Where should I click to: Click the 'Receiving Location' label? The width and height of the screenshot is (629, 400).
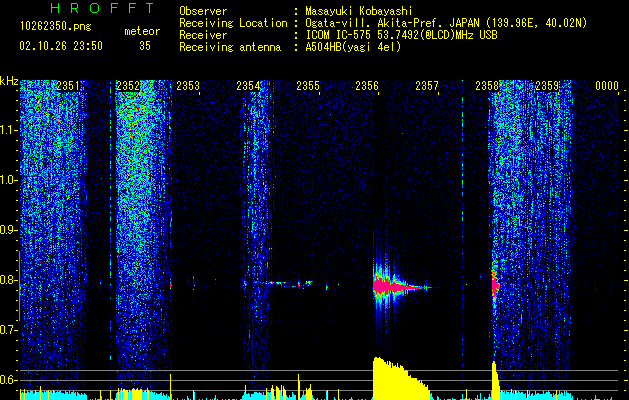coord(233,23)
